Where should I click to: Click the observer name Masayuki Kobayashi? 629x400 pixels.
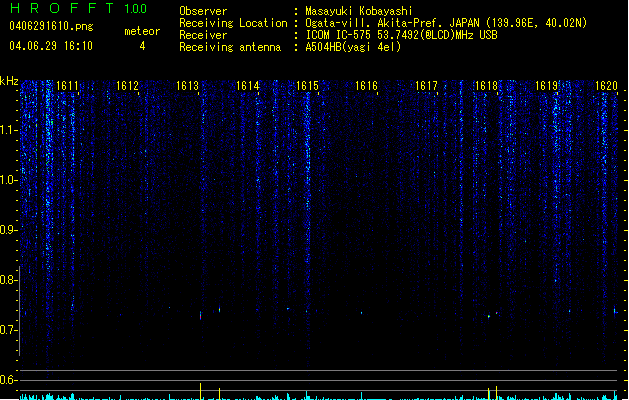click(359, 11)
